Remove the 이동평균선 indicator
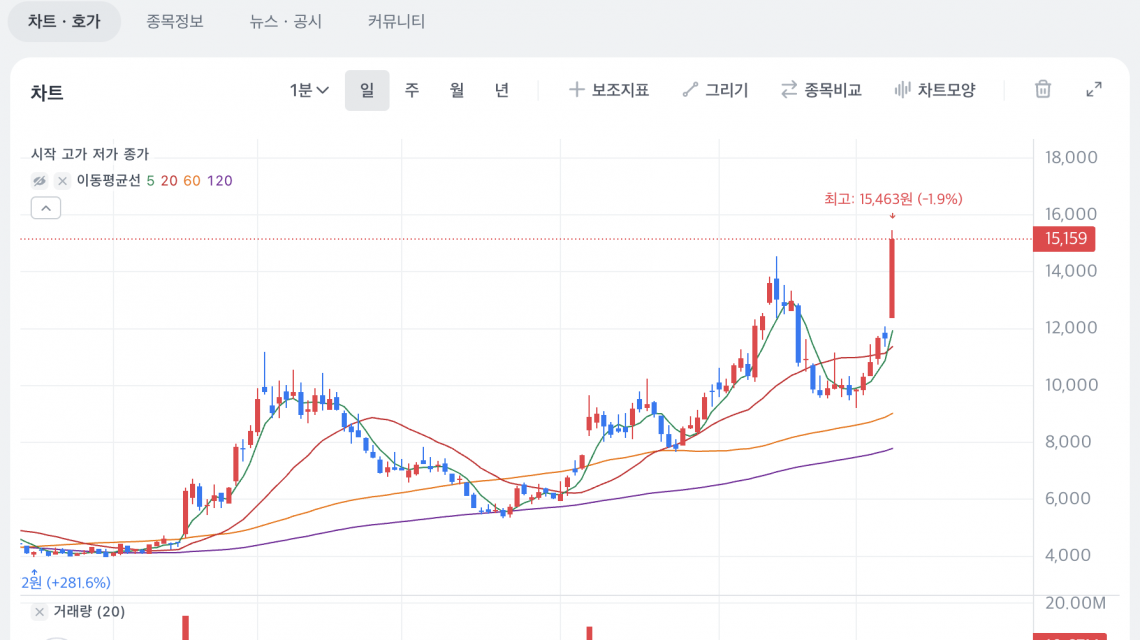 coord(63,181)
